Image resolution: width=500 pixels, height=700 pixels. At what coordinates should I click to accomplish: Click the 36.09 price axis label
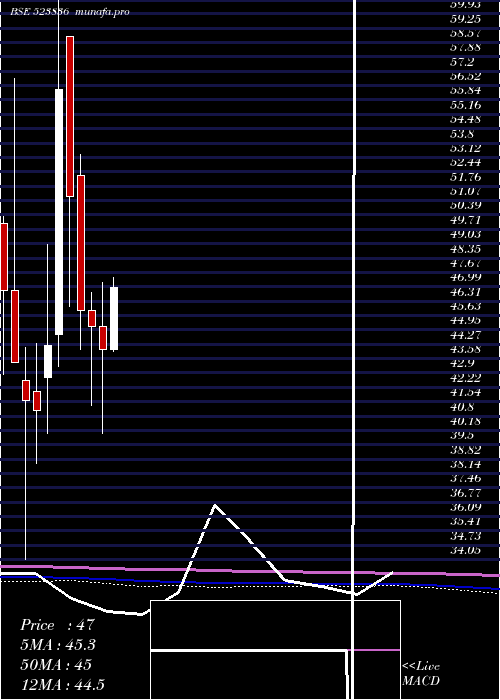pos(465,507)
